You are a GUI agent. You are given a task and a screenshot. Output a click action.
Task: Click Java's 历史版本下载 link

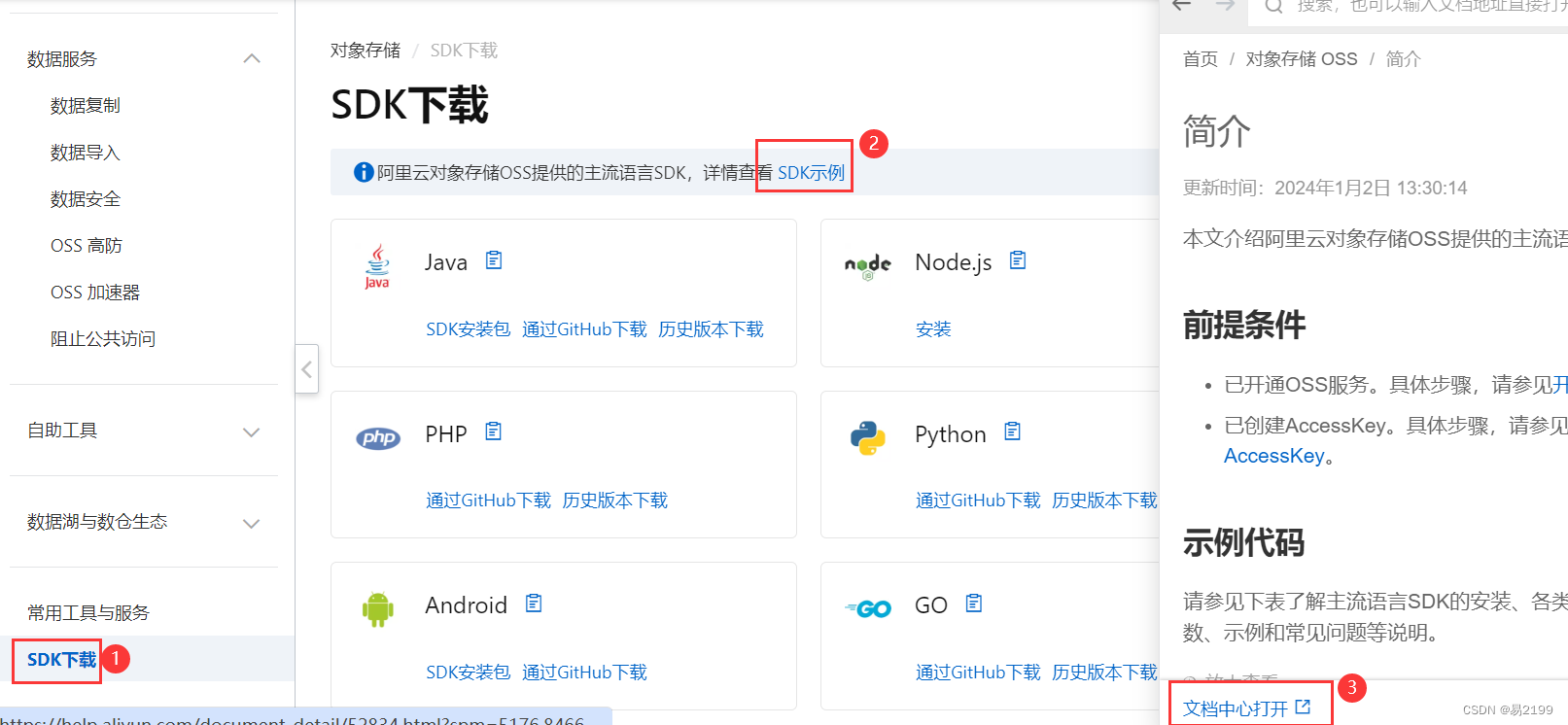tap(711, 329)
